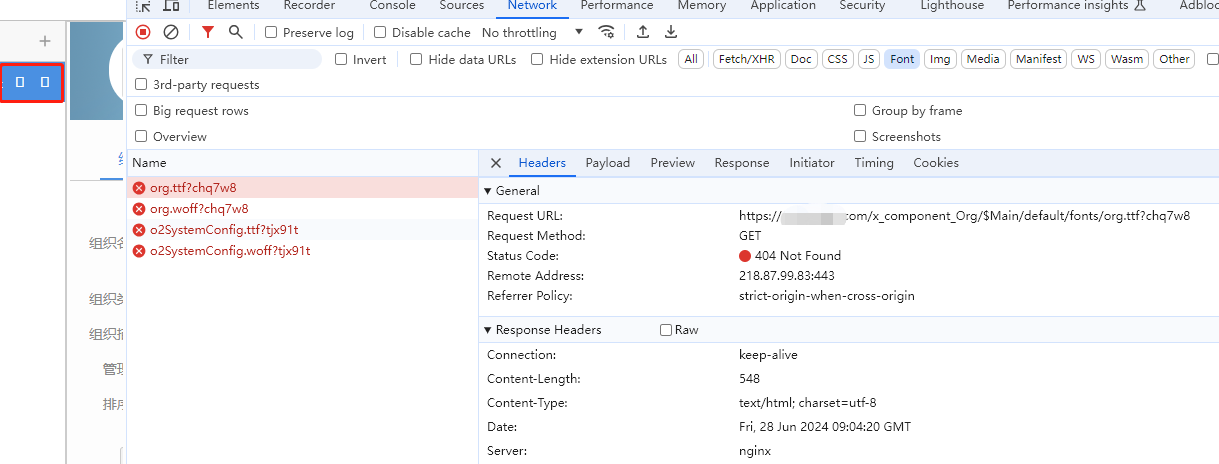Collapse the Response Headers section
The height and width of the screenshot is (464, 1219).
coord(488,330)
